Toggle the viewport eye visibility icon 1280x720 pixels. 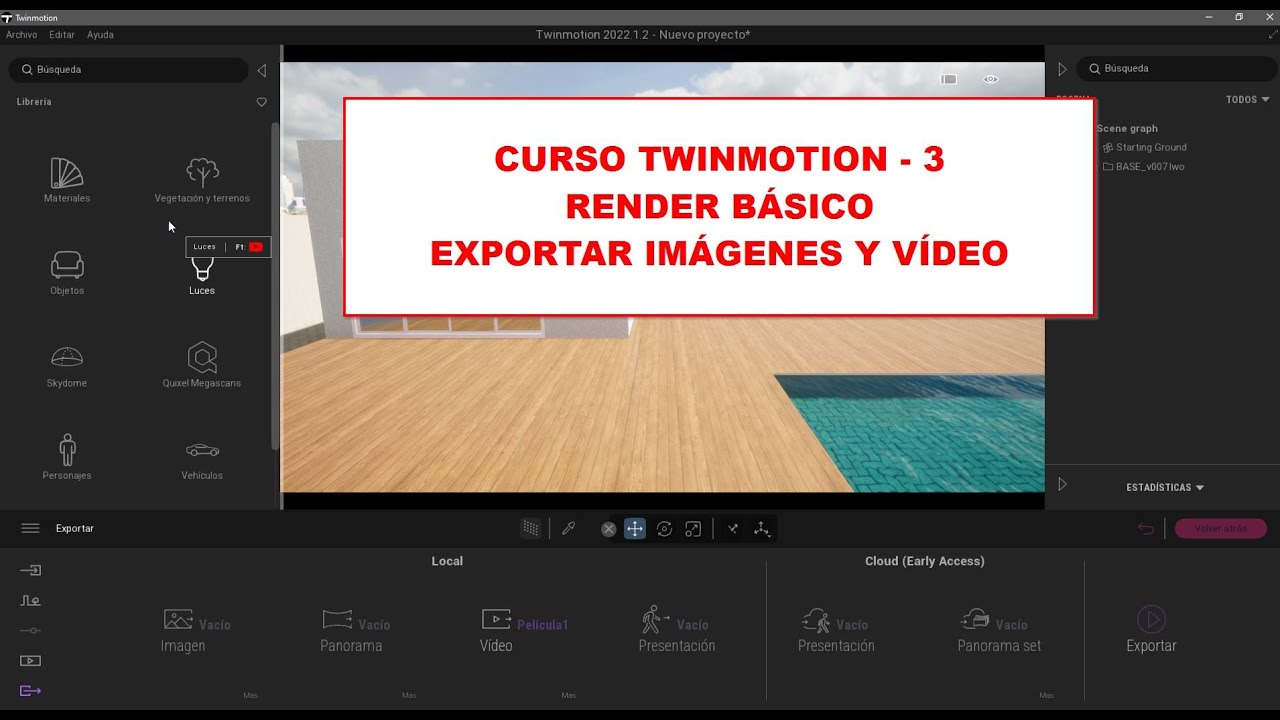991,79
